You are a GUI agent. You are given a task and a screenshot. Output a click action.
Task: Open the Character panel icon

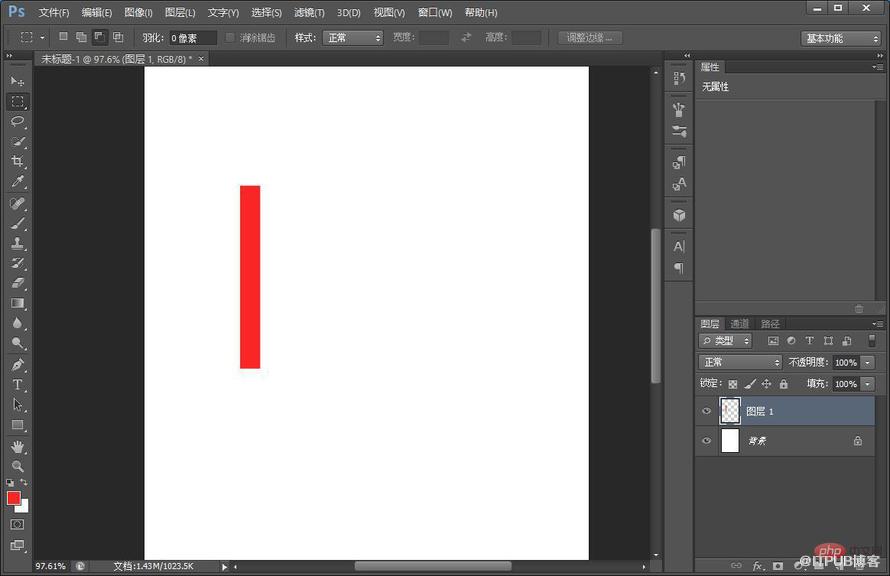[x=679, y=247]
